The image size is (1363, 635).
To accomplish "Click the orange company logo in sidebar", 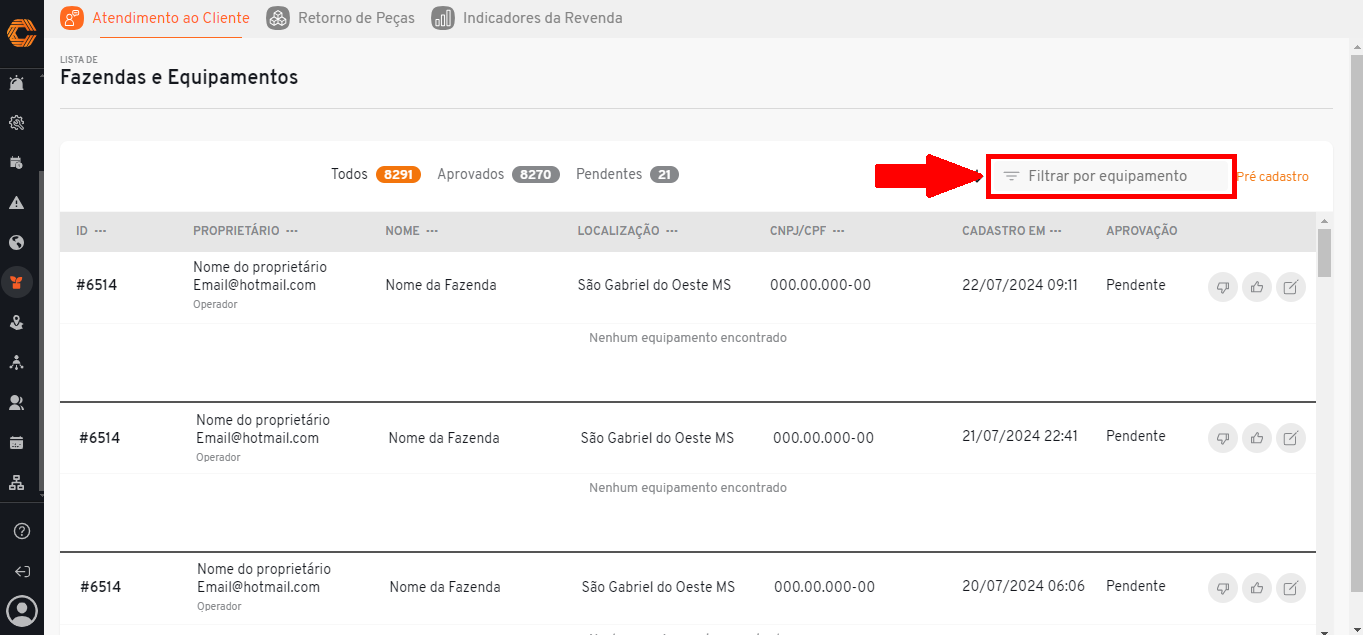I will (21, 33).
